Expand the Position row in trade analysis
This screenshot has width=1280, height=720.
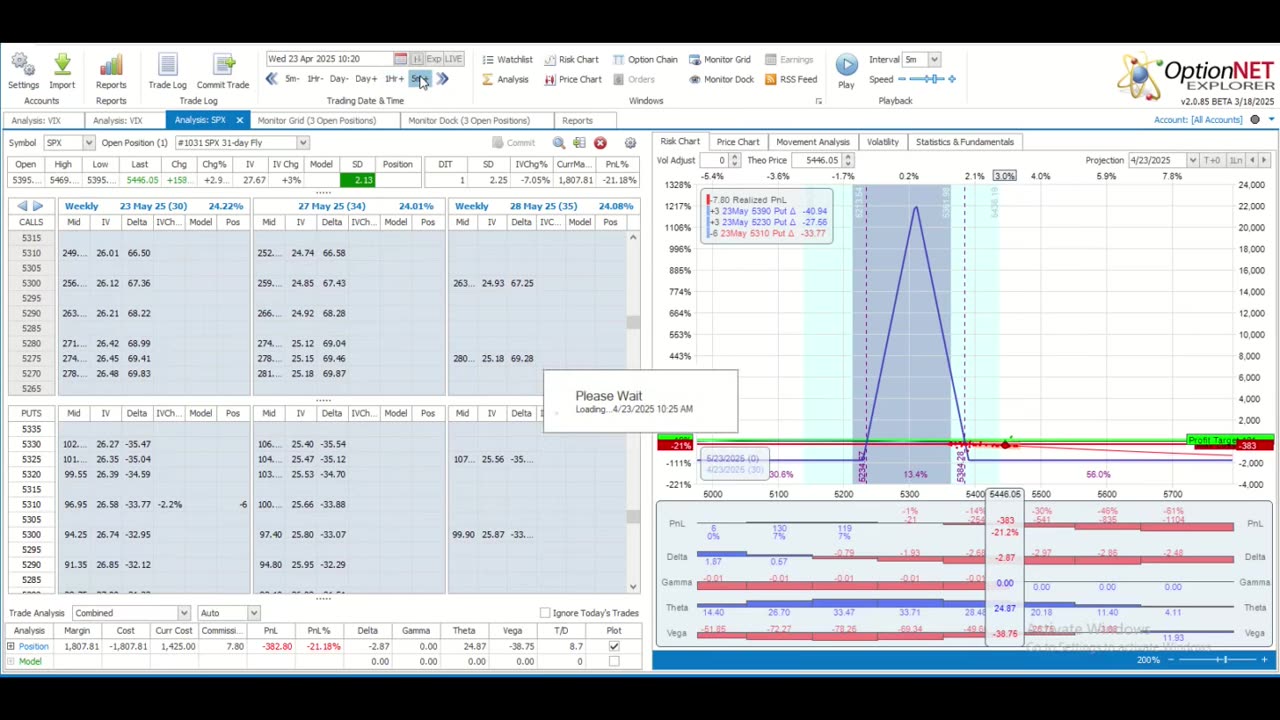(11, 646)
